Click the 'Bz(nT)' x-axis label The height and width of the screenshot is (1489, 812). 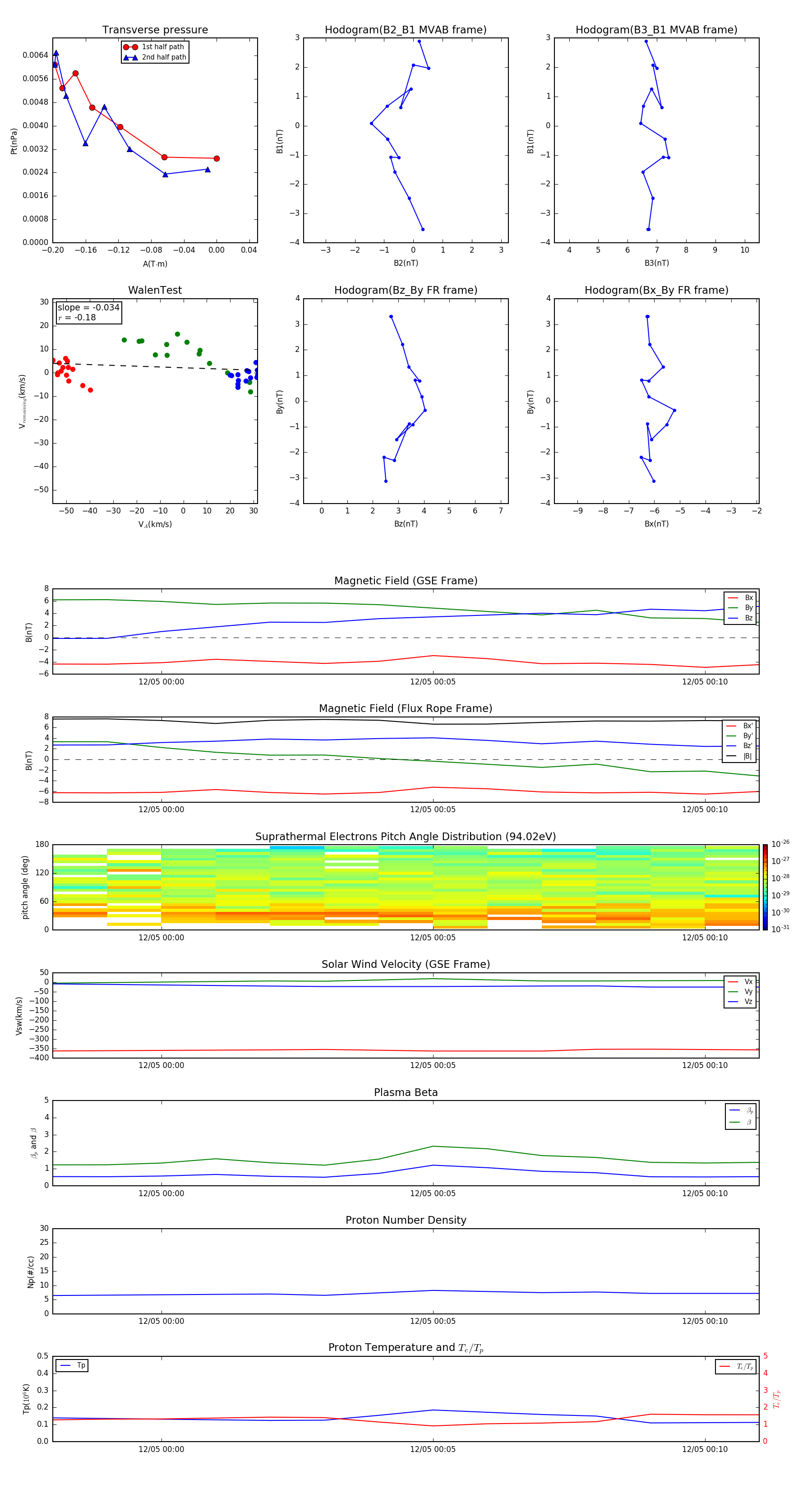coord(406,524)
